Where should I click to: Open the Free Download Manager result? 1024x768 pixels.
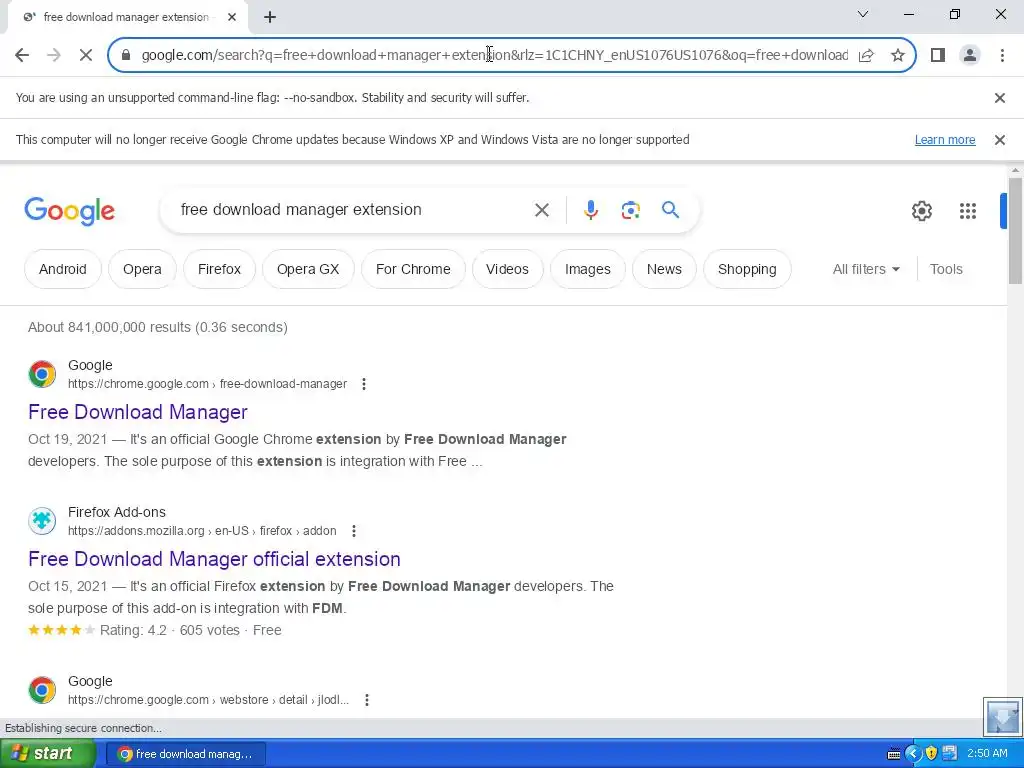click(x=138, y=412)
